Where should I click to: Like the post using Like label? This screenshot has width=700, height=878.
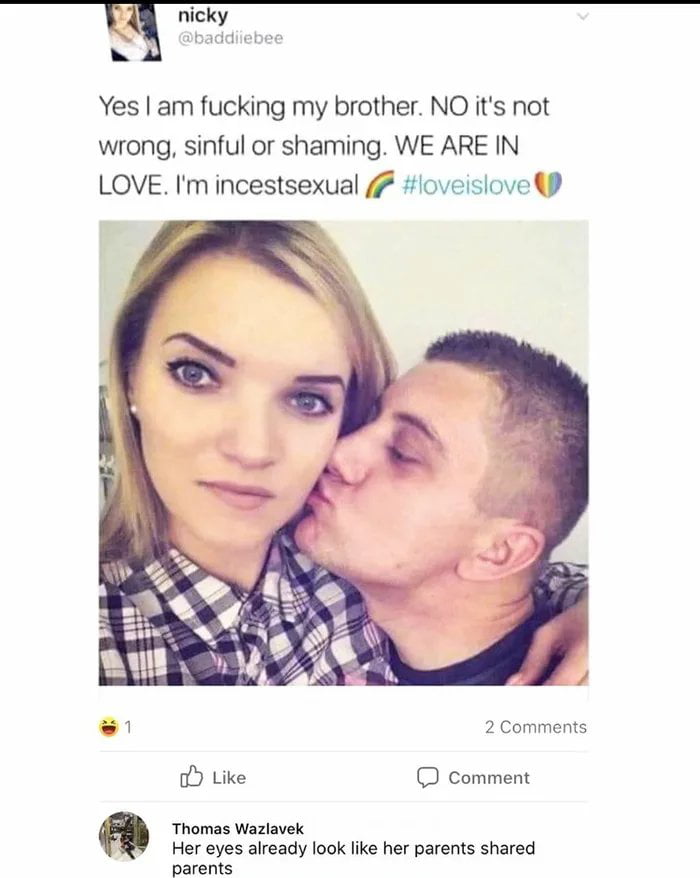tap(229, 778)
